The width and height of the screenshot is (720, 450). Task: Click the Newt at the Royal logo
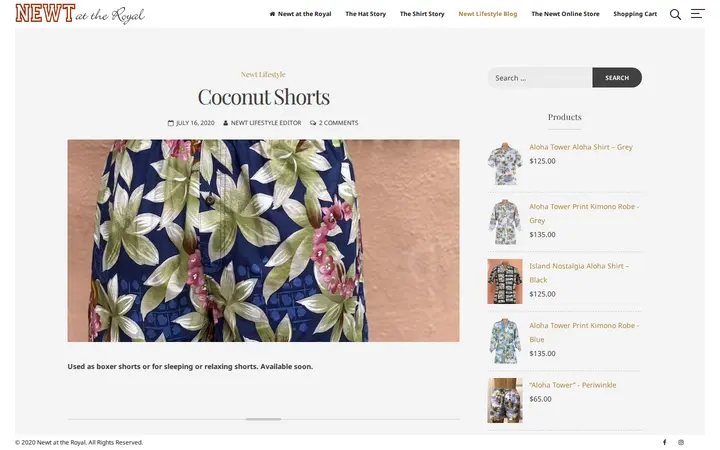coord(80,14)
